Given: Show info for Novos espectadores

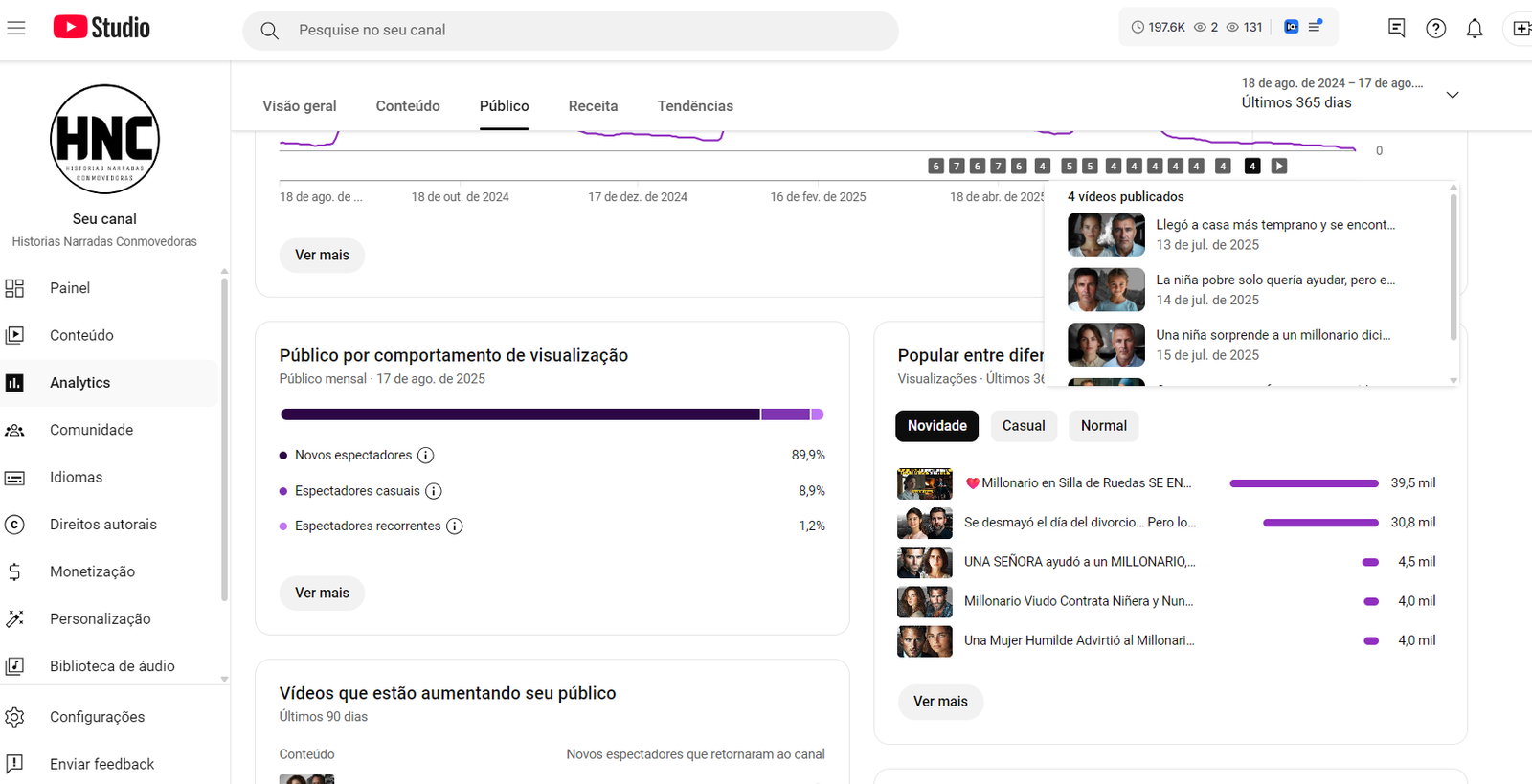Looking at the screenshot, I should tap(426, 456).
